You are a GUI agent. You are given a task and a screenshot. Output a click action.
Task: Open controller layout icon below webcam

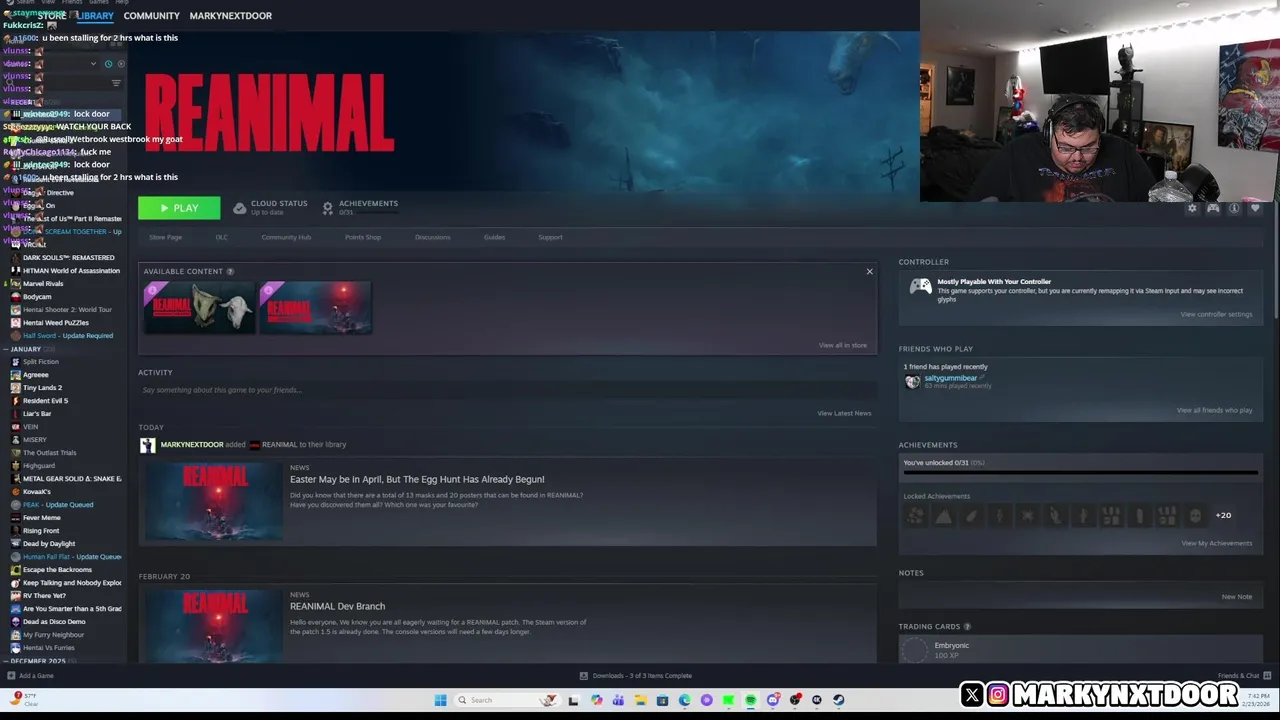(1213, 208)
